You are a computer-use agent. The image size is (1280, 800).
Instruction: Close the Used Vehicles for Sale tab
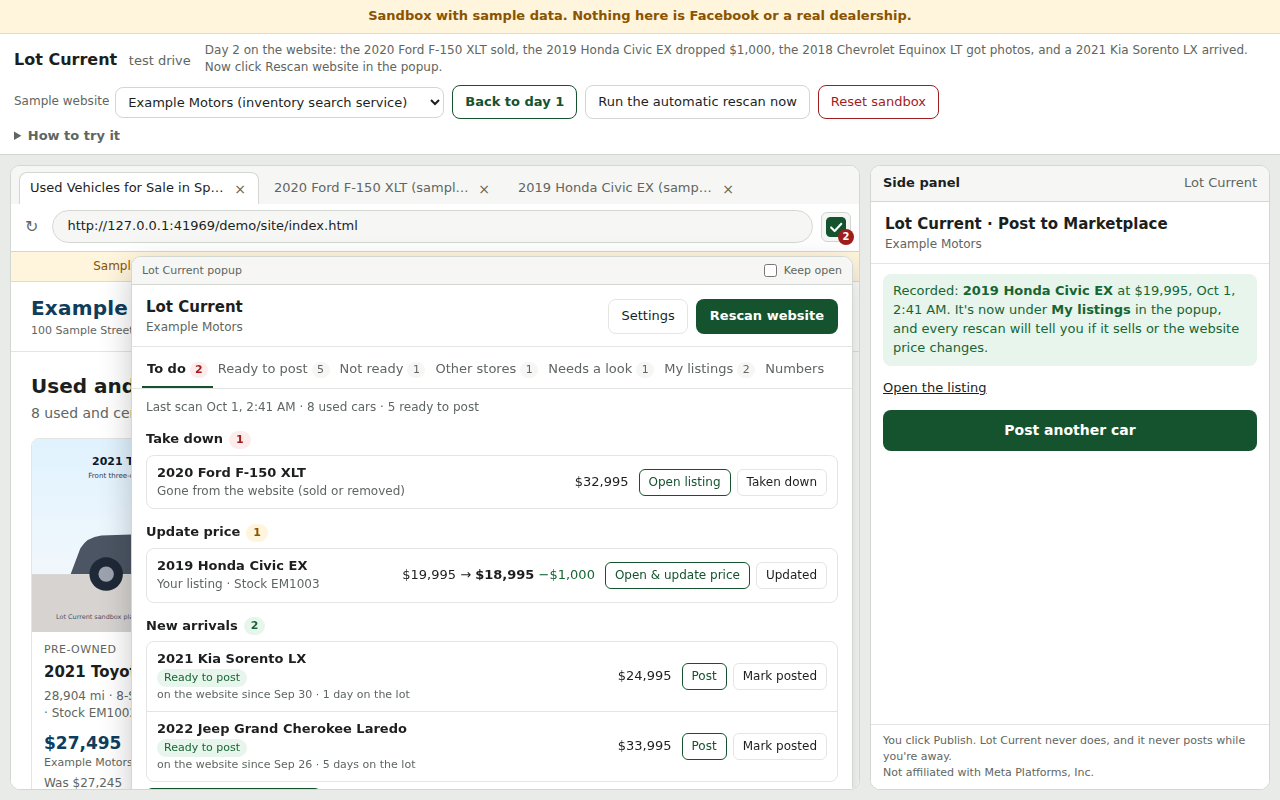pos(240,189)
